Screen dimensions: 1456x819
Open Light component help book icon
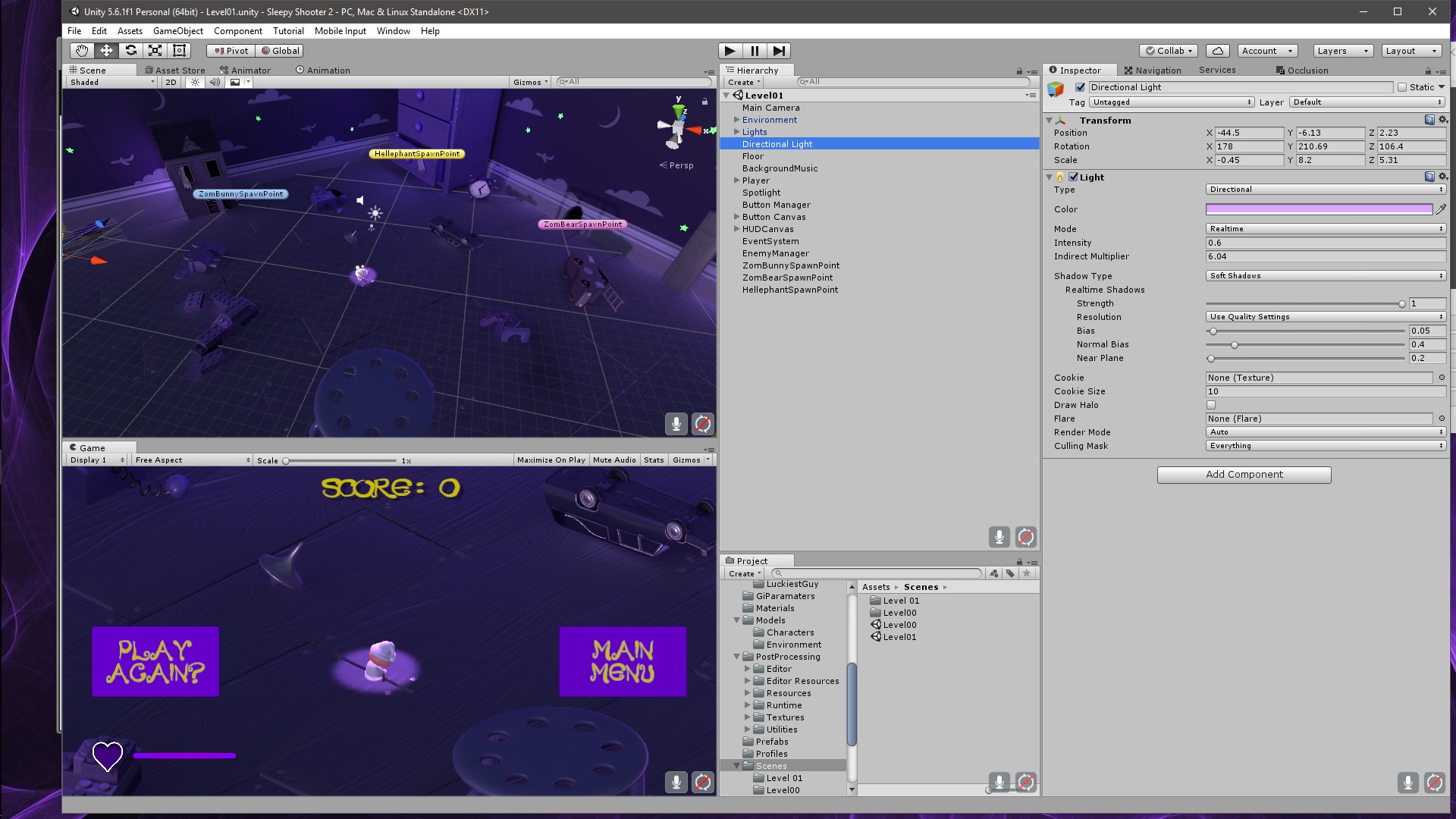(1429, 177)
